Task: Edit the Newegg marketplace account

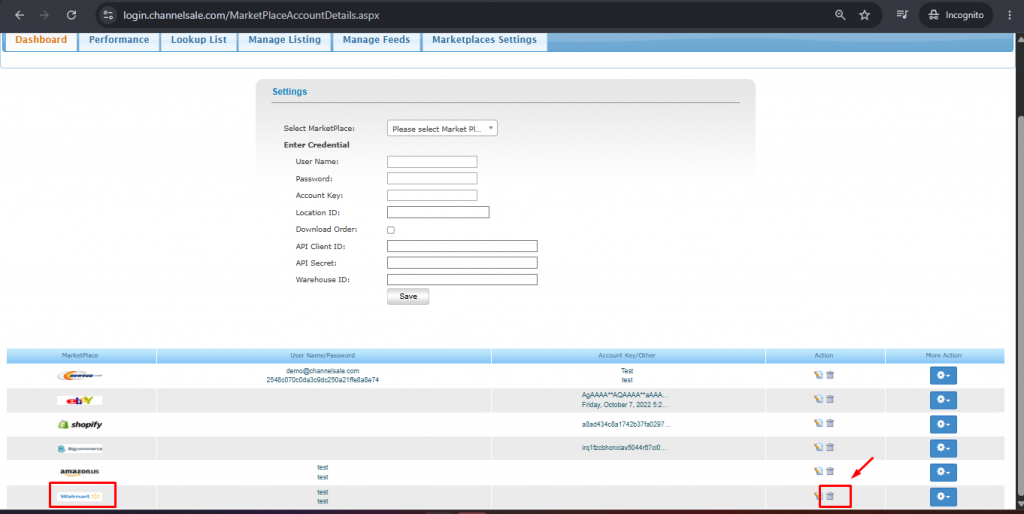Action: point(818,375)
